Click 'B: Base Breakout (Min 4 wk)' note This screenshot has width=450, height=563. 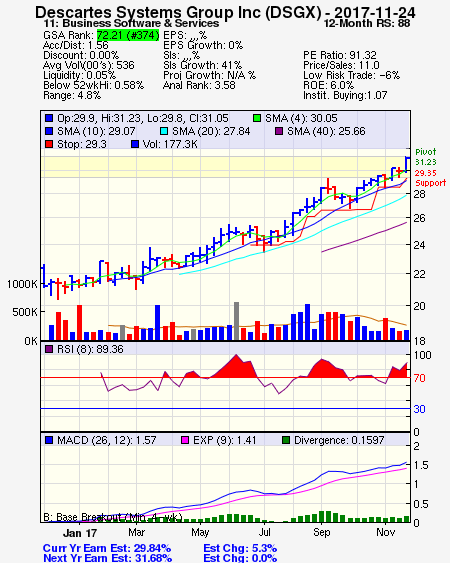pyautogui.click(x=113, y=517)
